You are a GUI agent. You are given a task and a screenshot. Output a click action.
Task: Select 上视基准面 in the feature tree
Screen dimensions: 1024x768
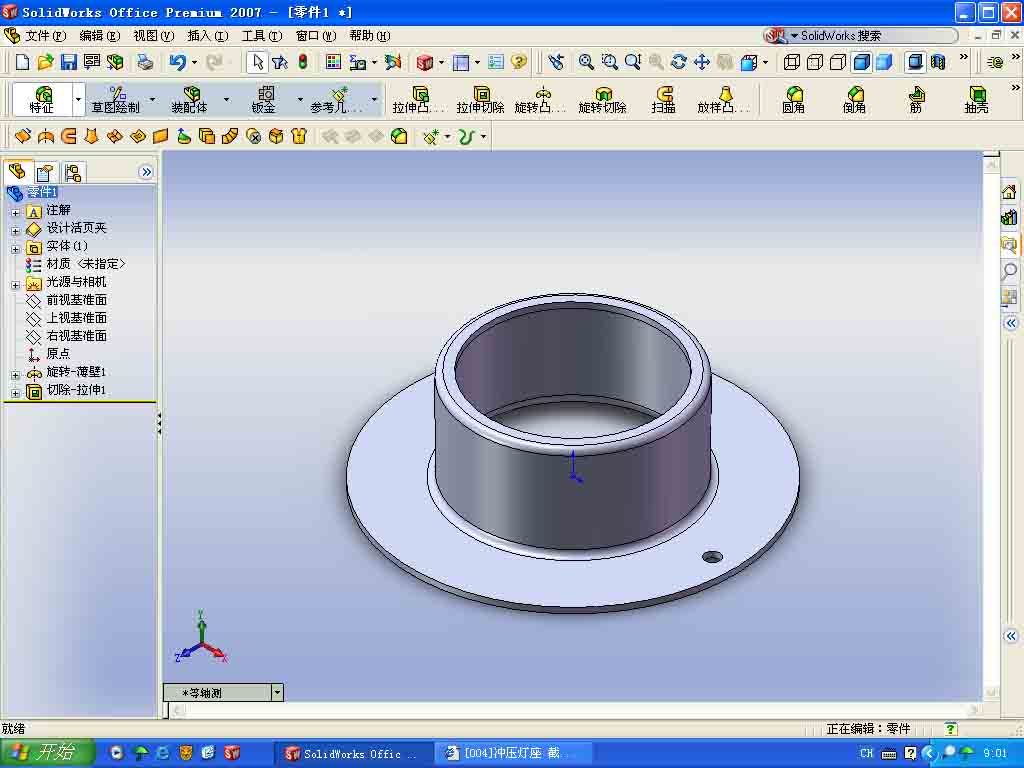click(76, 317)
